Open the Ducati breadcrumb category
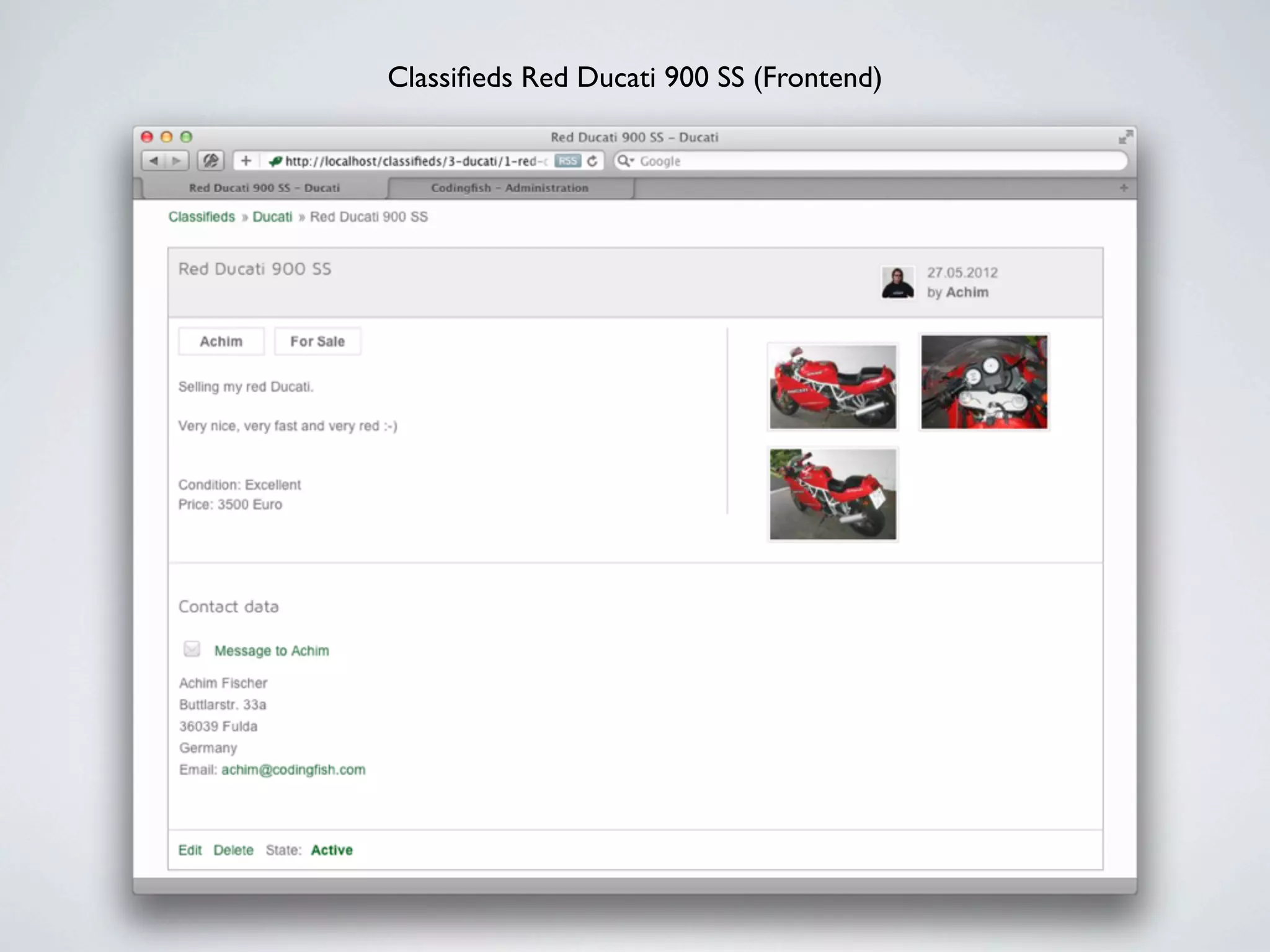The image size is (1270, 952). click(x=272, y=217)
